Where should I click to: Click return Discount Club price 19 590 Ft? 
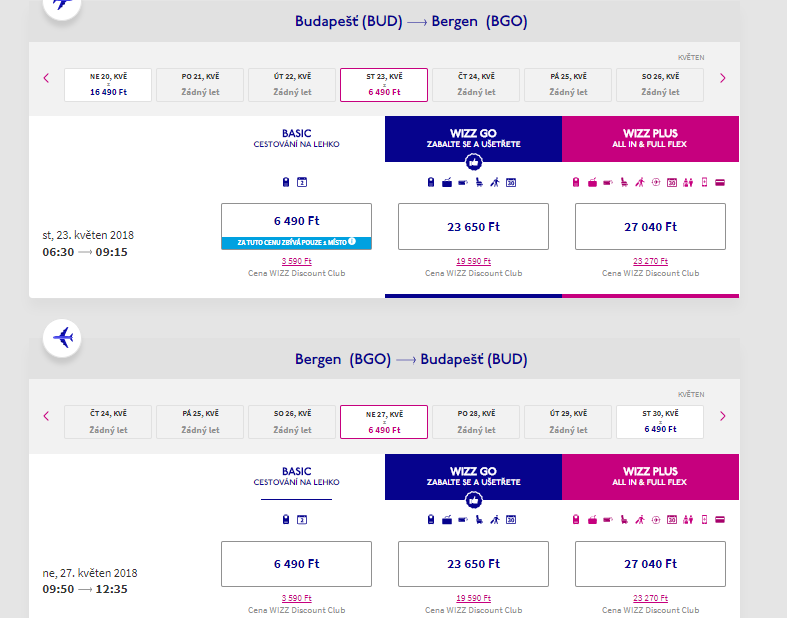[473, 599]
